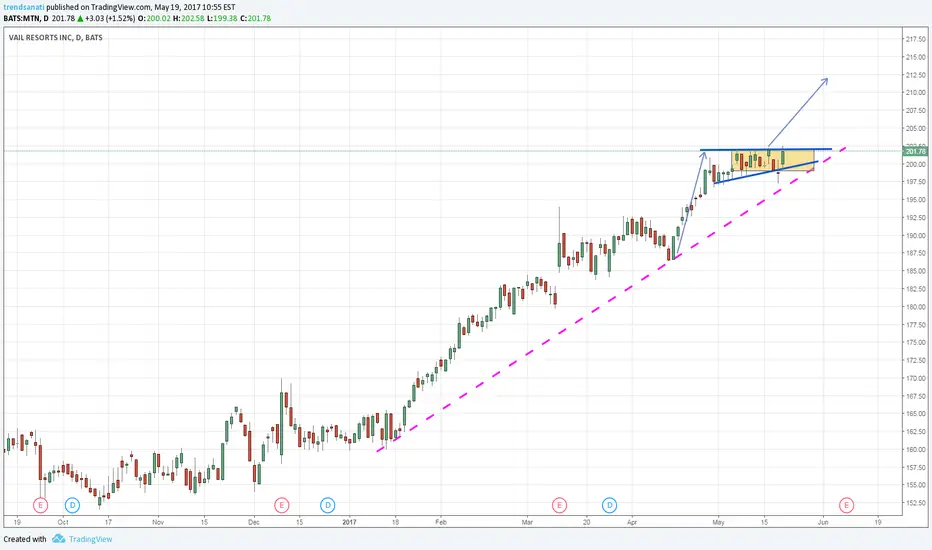Screen dimensions: 932x550
Task: Click the 212.50 price axis label
Action: click(x=915, y=75)
